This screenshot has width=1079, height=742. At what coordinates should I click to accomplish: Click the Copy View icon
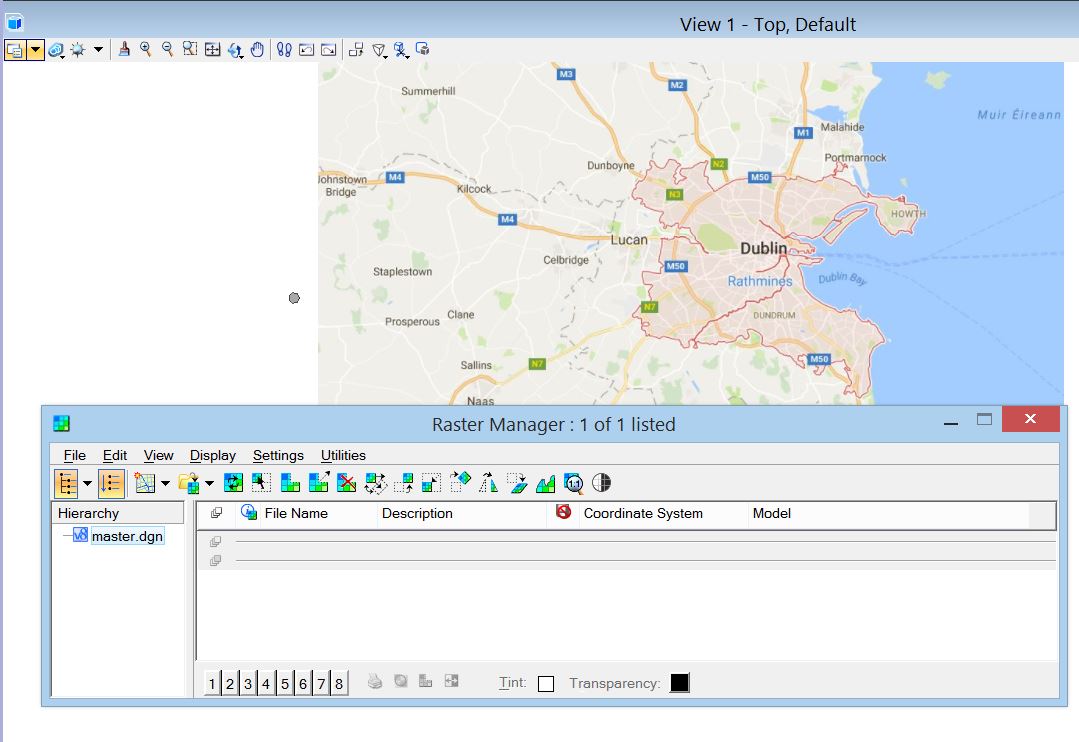click(356, 49)
